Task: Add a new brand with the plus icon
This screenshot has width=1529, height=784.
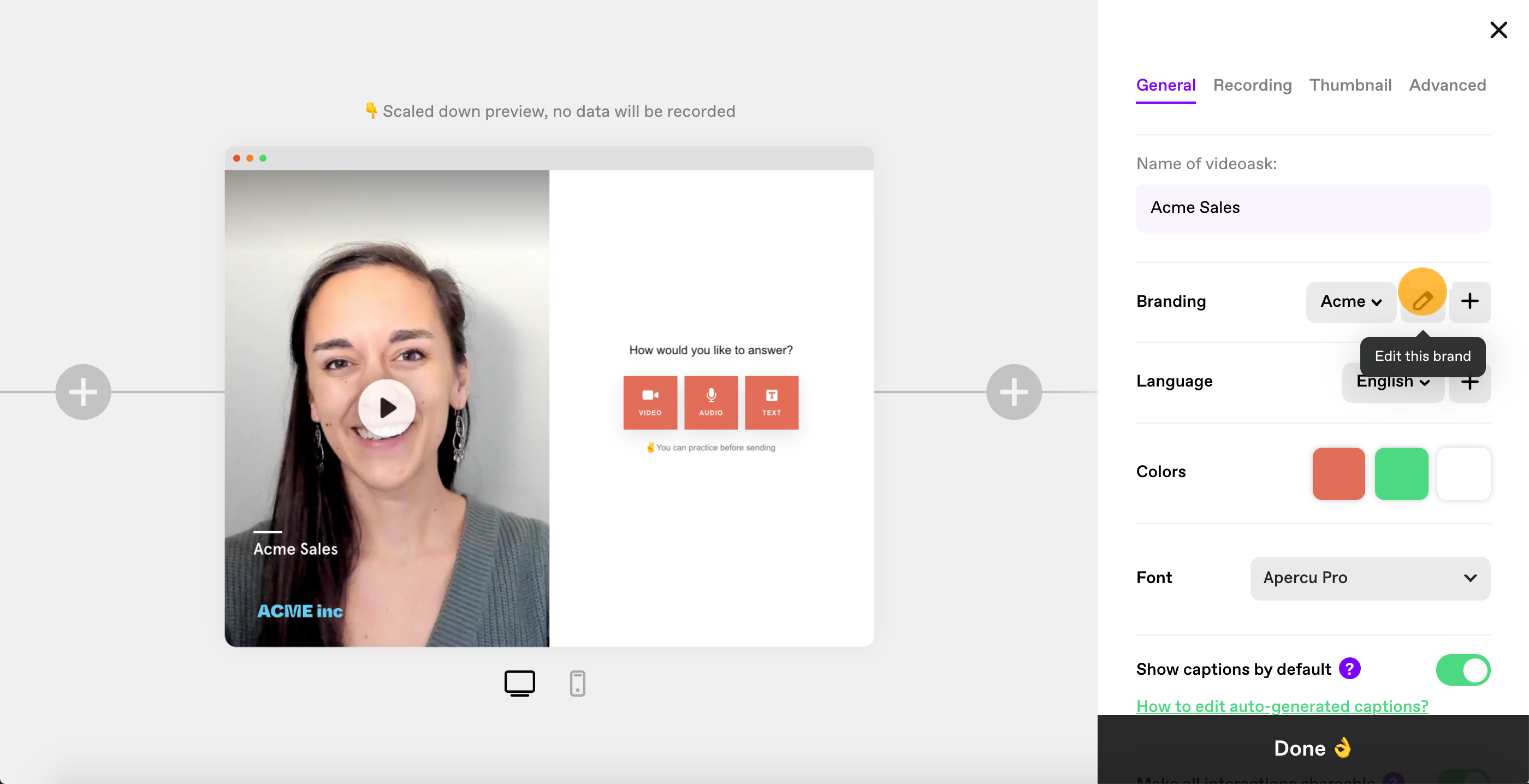Action: pyautogui.click(x=1469, y=301)
